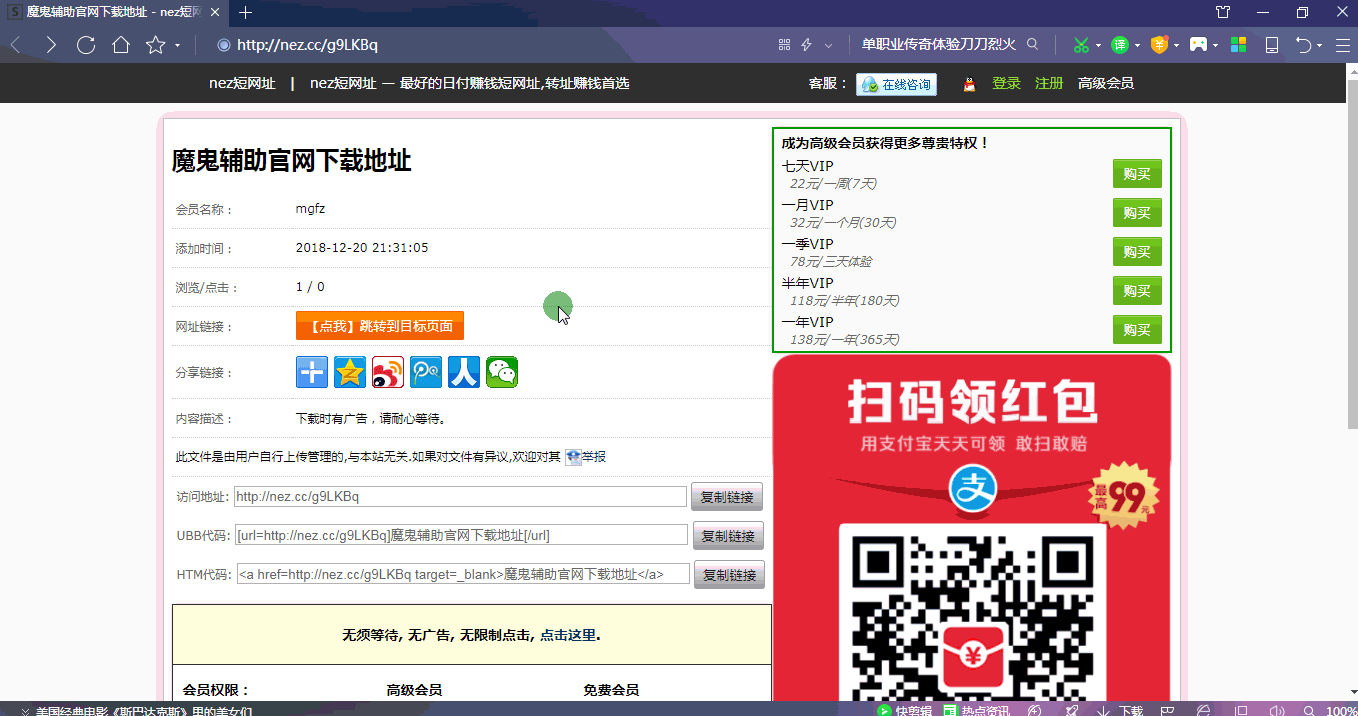Screen dimensions: 1358x716
Task: Click the QQ penguin icon in header
Action: (968, 84)
